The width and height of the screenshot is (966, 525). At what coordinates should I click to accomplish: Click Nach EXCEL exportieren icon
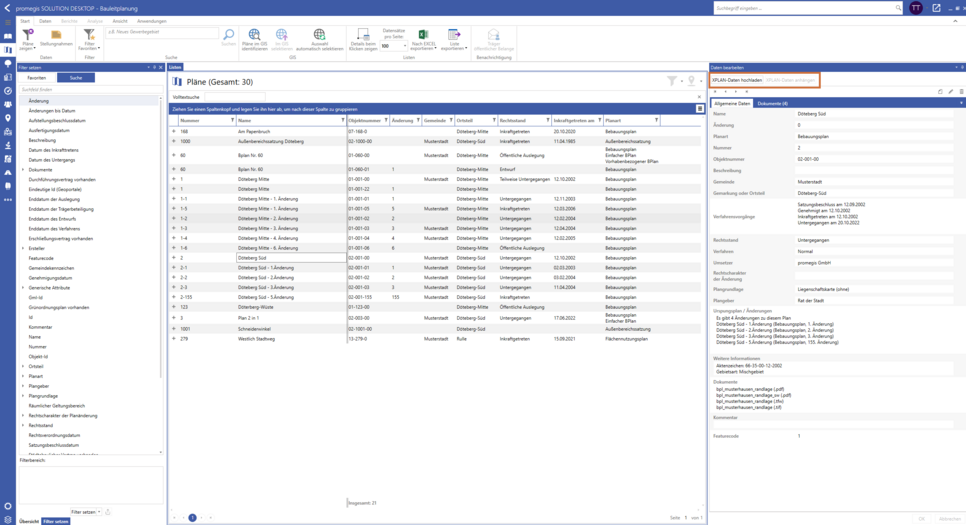[x=423, y=35]
